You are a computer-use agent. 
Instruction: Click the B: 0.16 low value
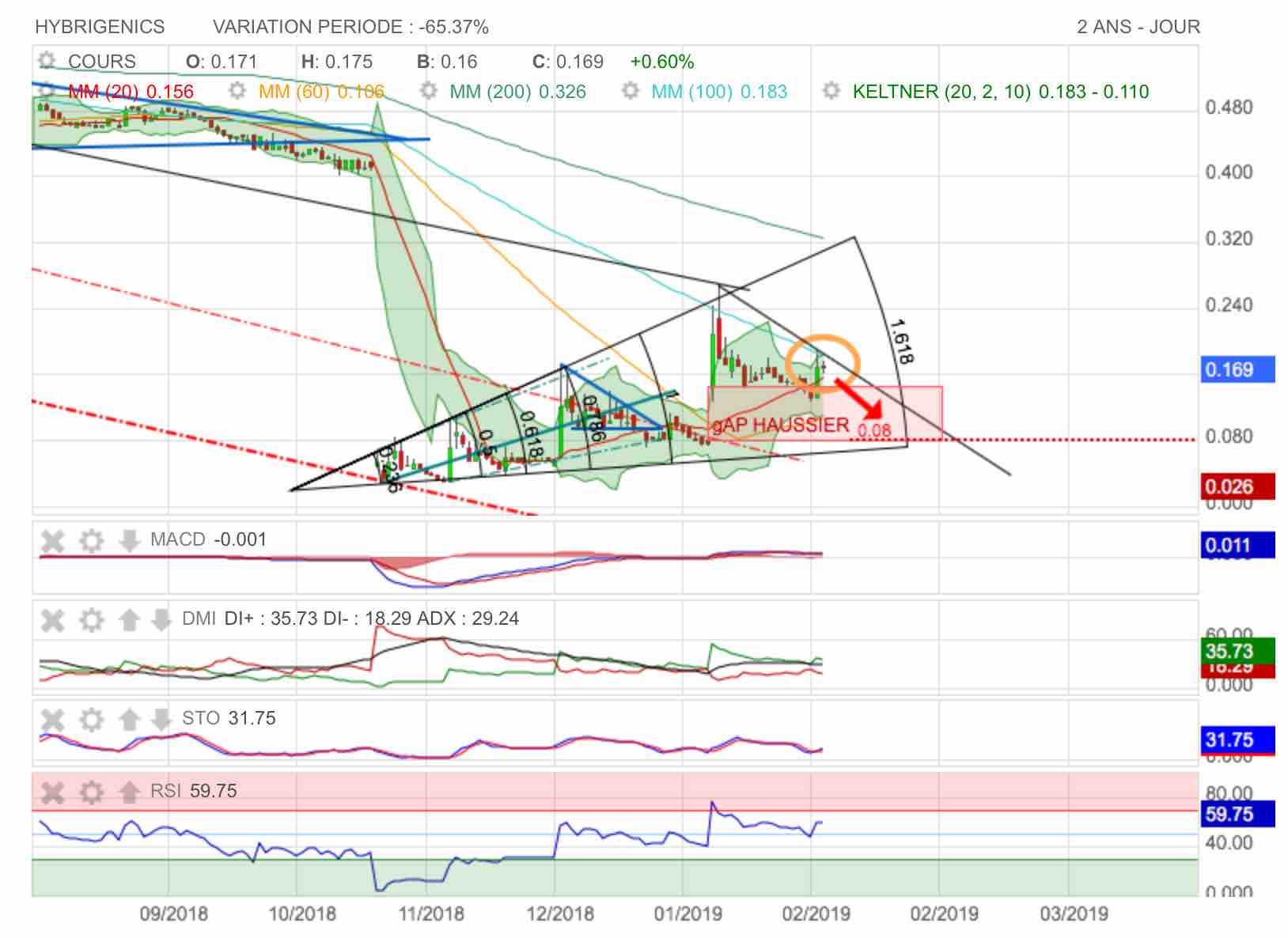[x=447, y=62]
